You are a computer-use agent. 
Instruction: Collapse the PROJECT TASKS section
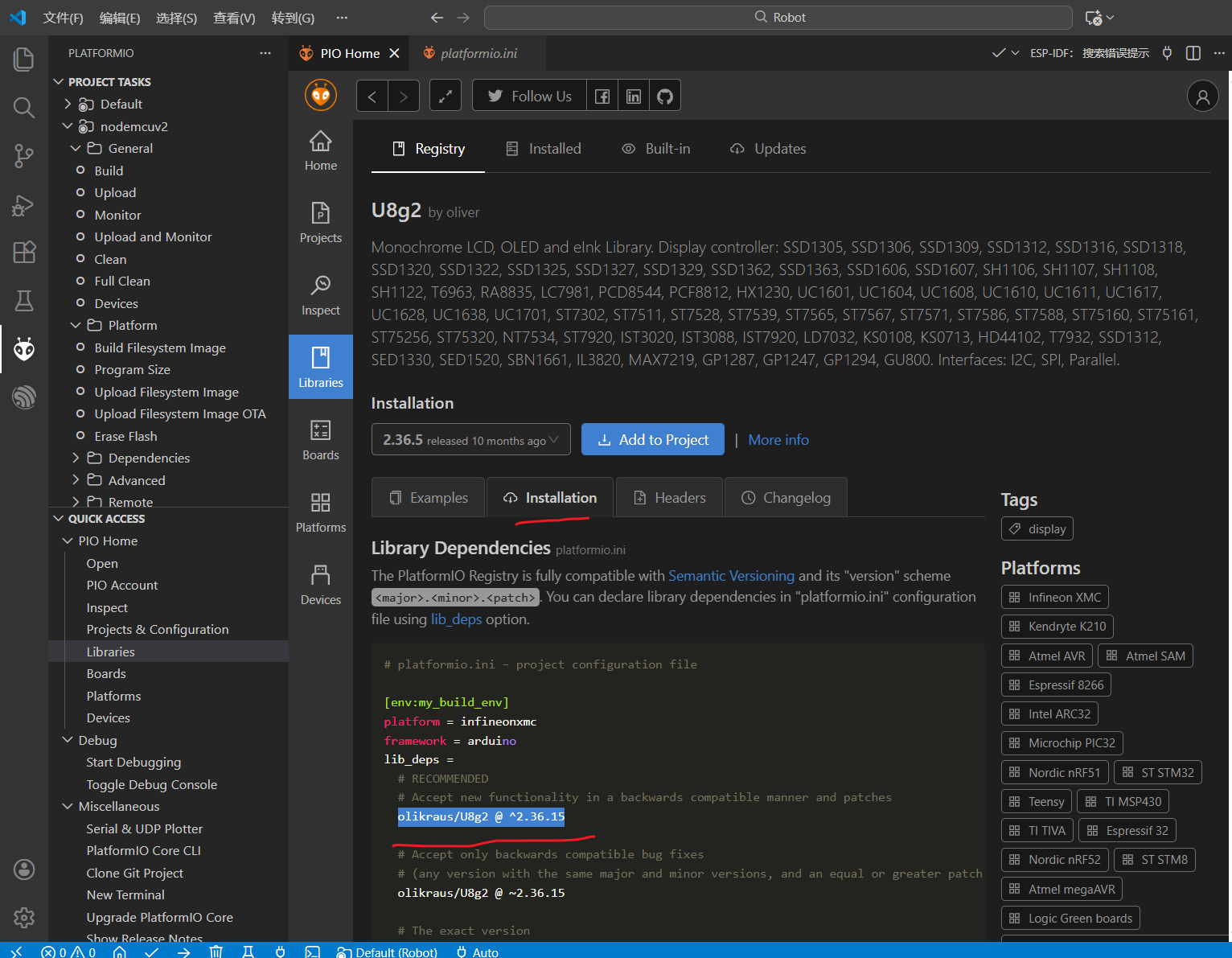tap(58, 82)
